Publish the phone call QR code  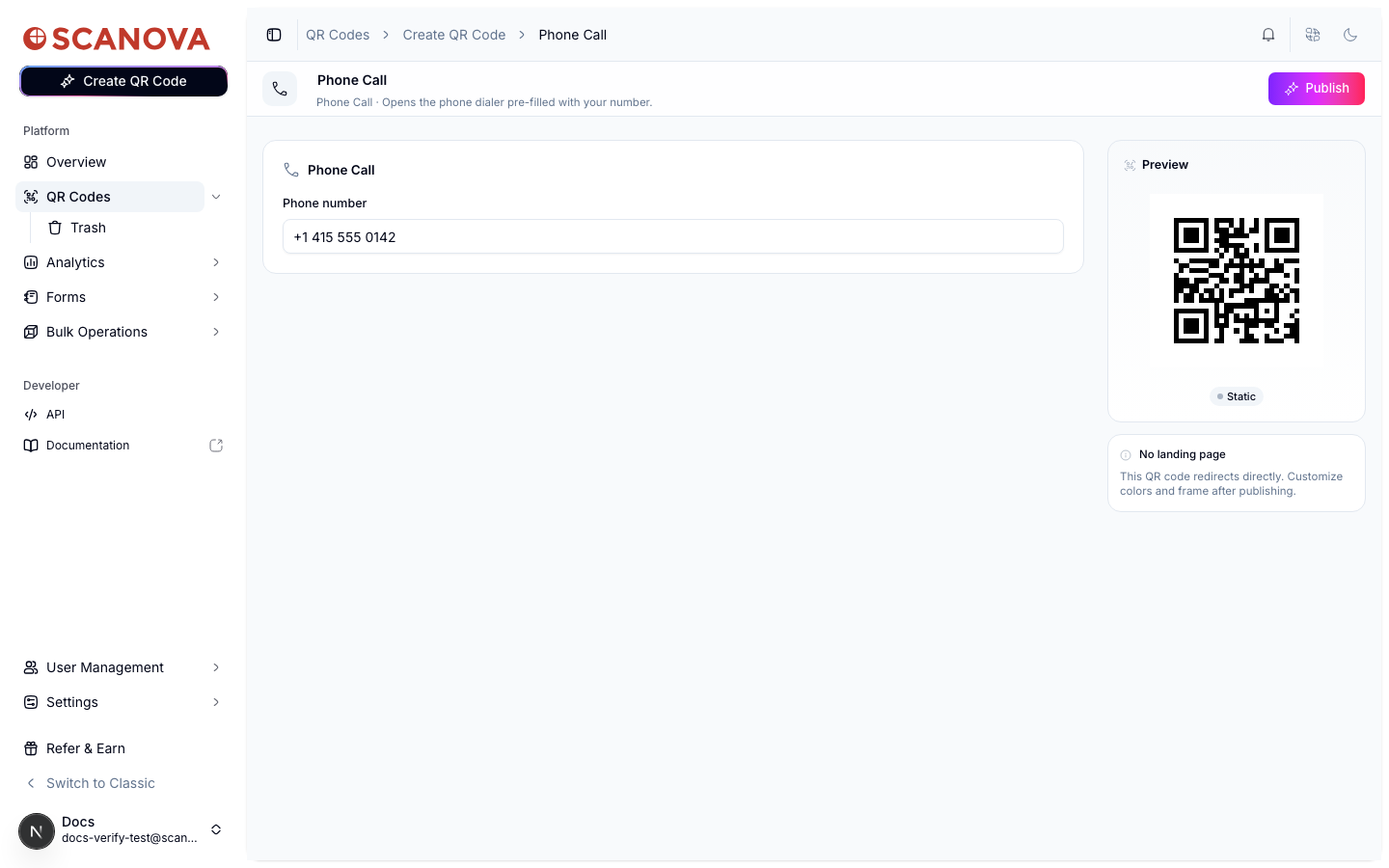click(1316, 89)
